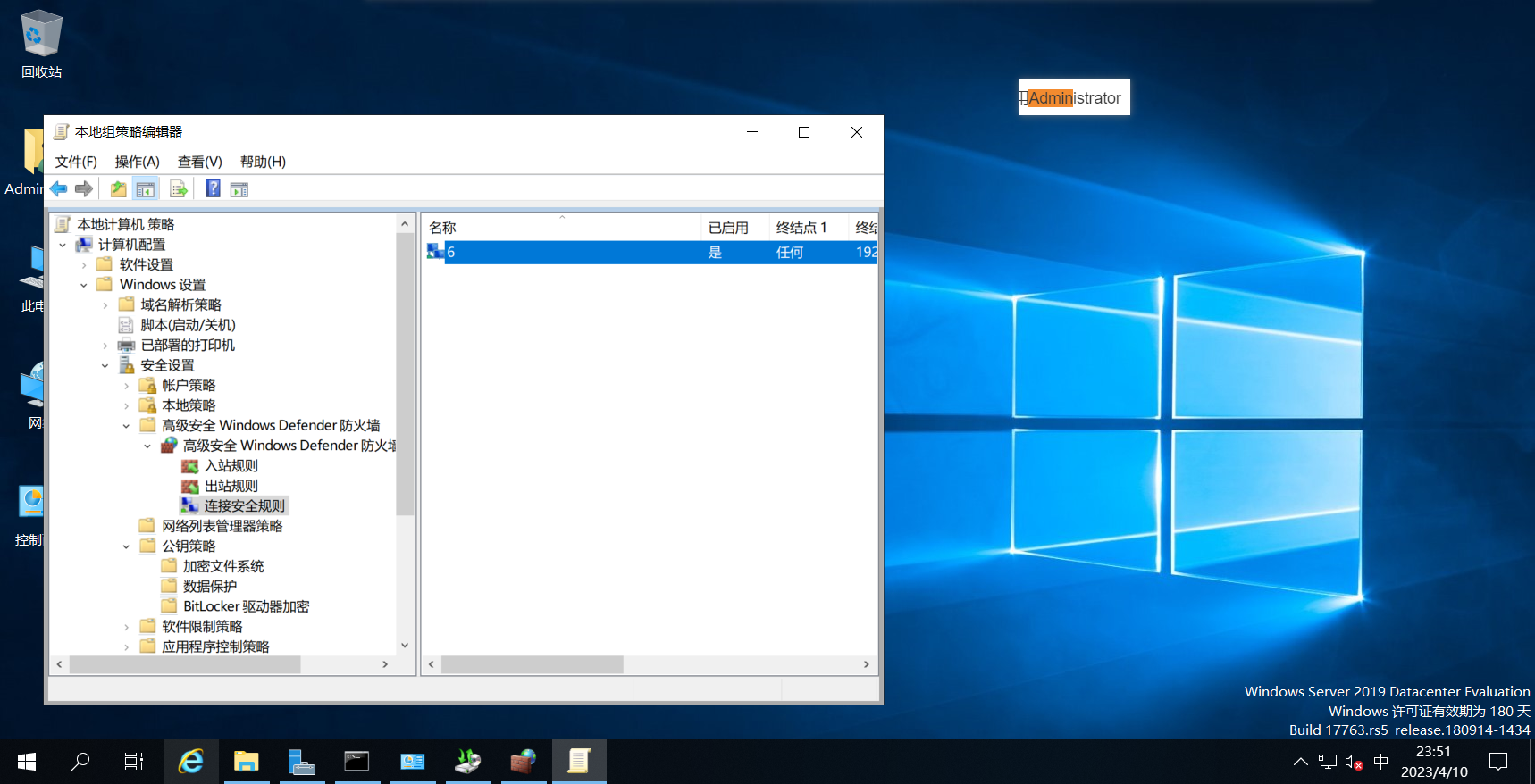Screen dimensions: 1535x784
Task: Open Internet Explorer in the taskbar
Action: [x=190, y=762]
